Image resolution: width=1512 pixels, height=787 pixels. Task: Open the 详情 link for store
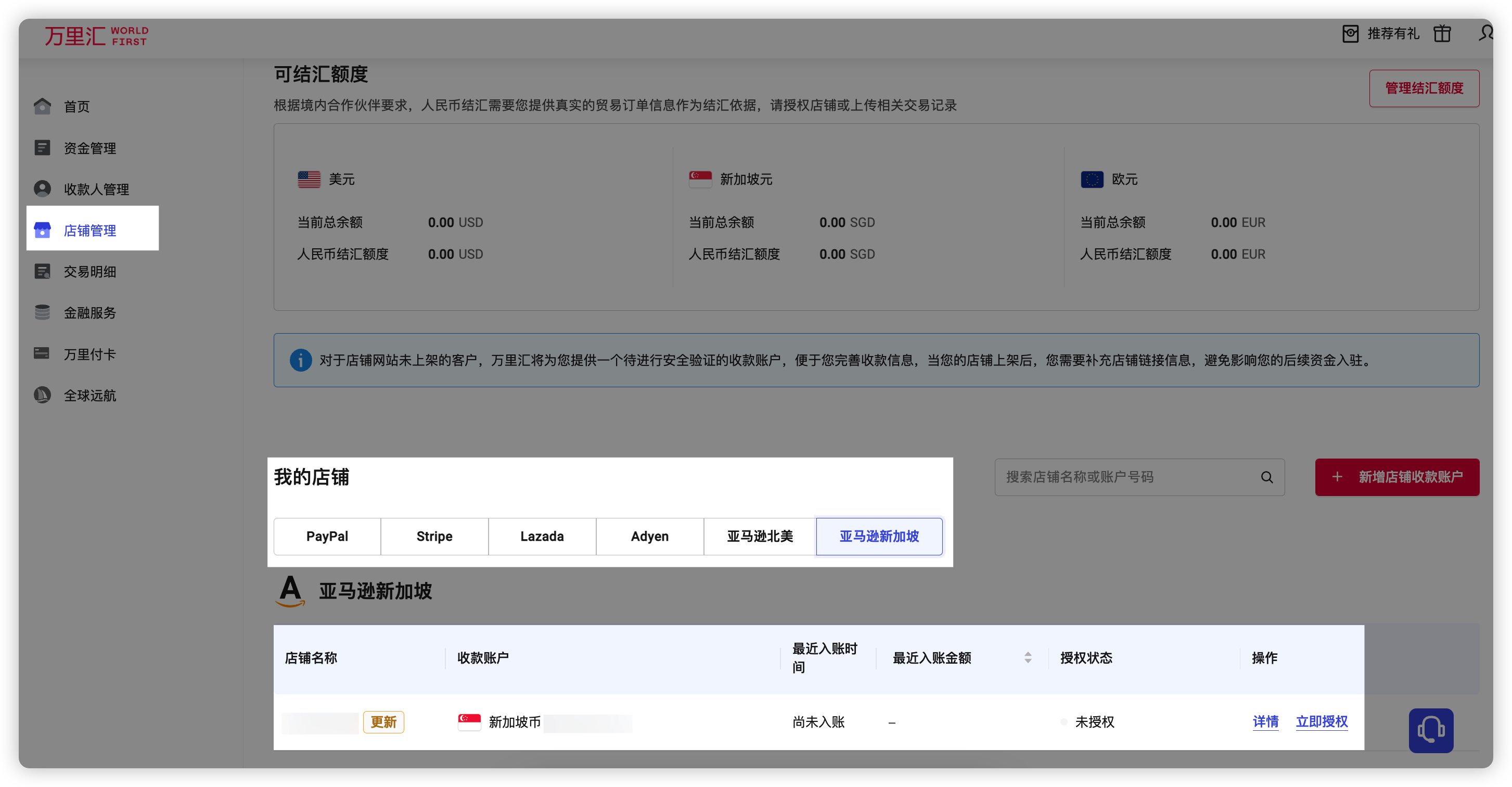(1265, 721)
